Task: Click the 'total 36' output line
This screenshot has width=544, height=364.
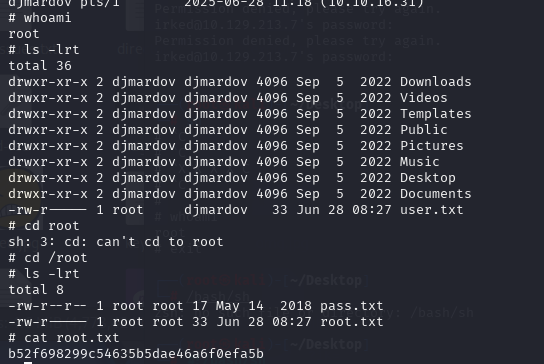Action: pyautogui.click(x=40, y=66)
